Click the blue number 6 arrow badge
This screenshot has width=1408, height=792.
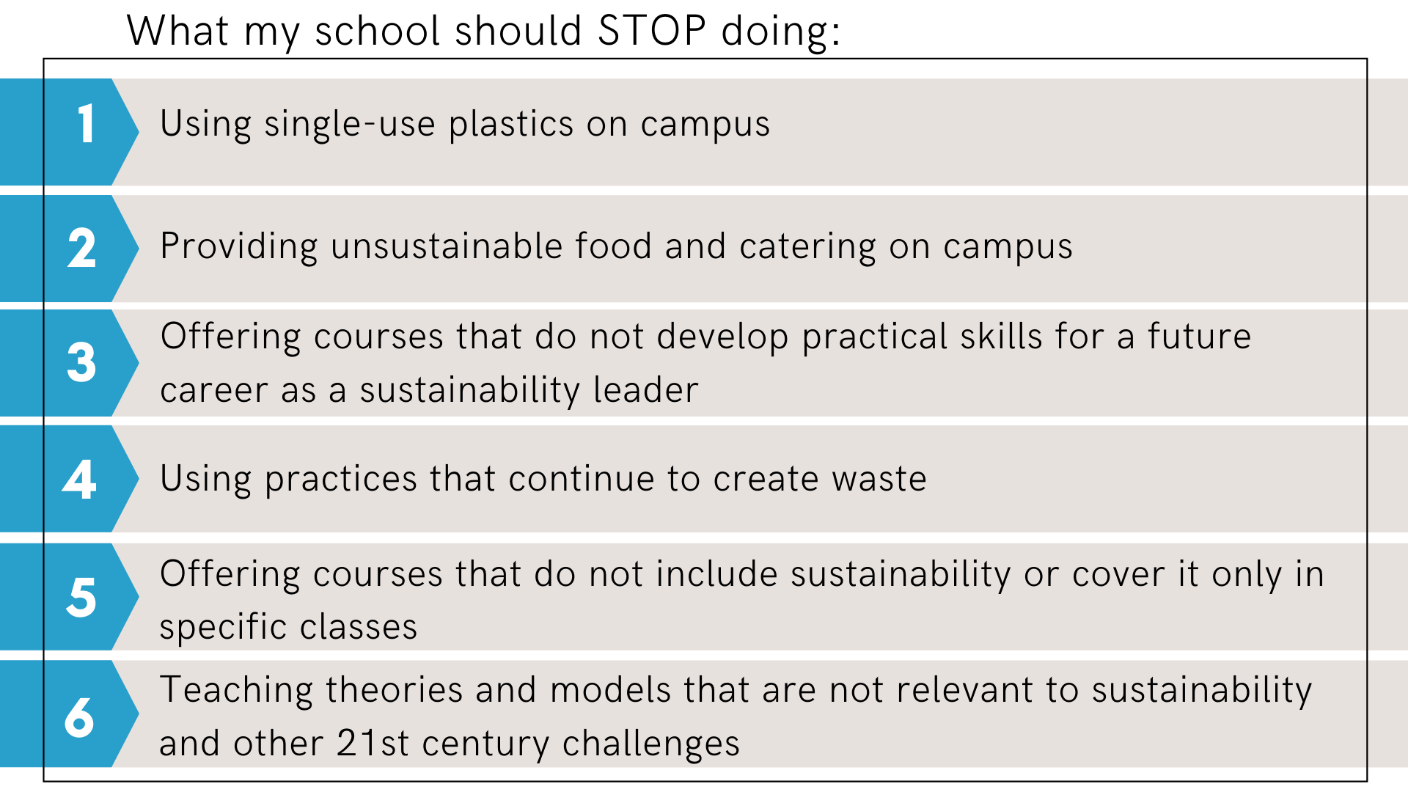click(68, 714)
